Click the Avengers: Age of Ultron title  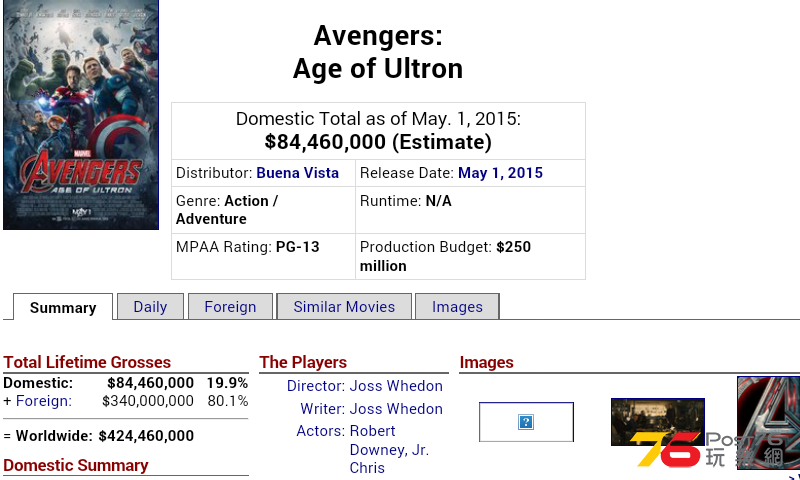(x=378, y=52)
